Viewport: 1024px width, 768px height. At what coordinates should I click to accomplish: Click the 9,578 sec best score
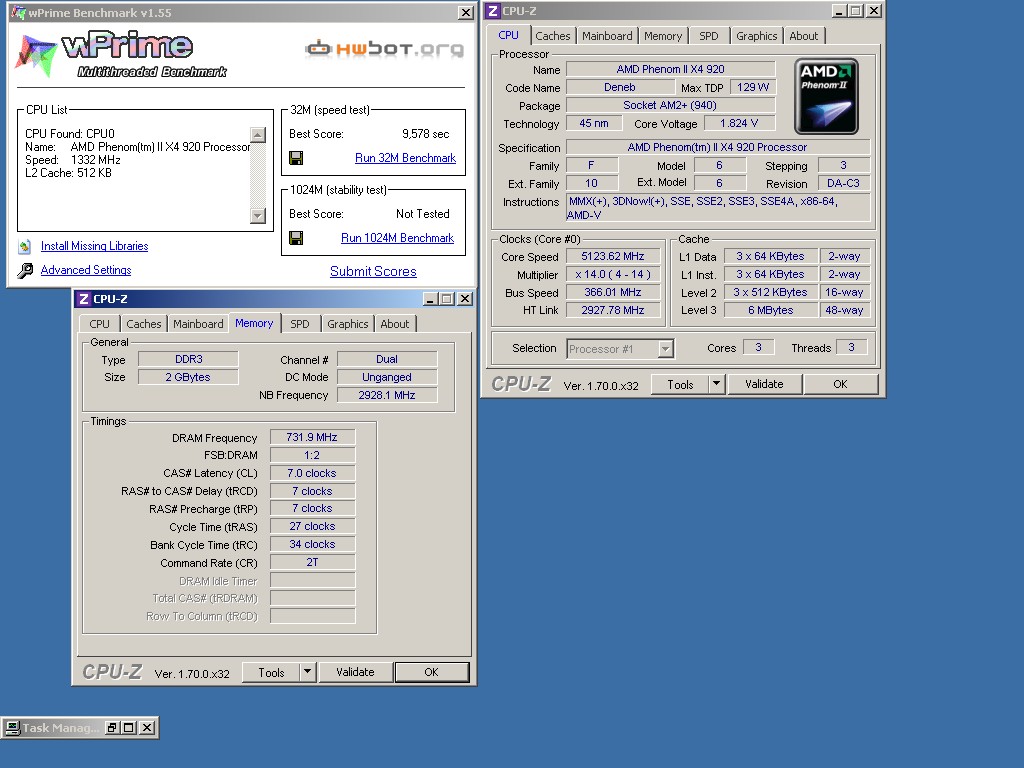click(426, 134)
